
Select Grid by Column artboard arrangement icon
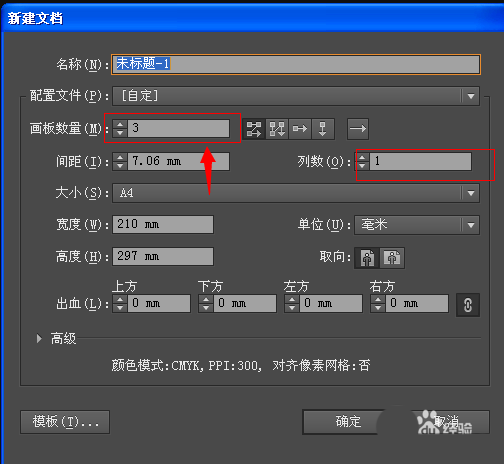(x=277, y=129)
